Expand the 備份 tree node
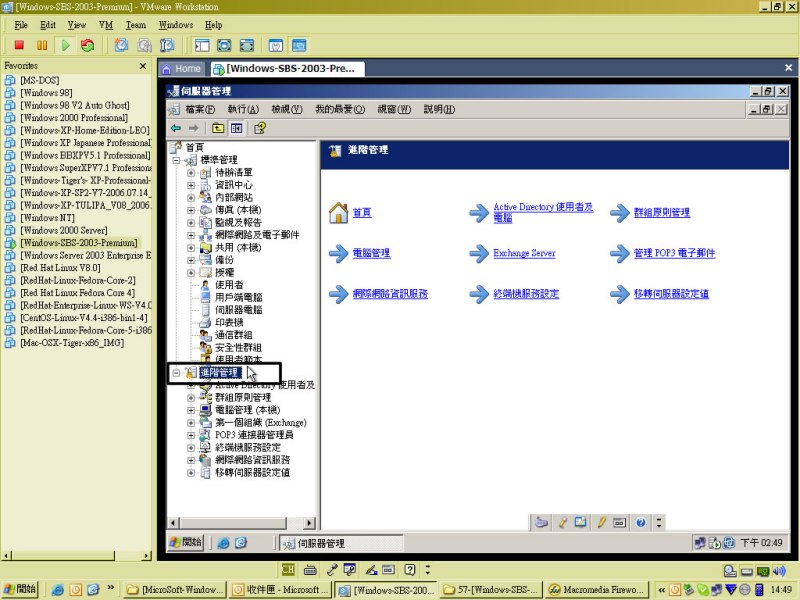Screen dimensions: 800x600 click(x=191, y=260)
